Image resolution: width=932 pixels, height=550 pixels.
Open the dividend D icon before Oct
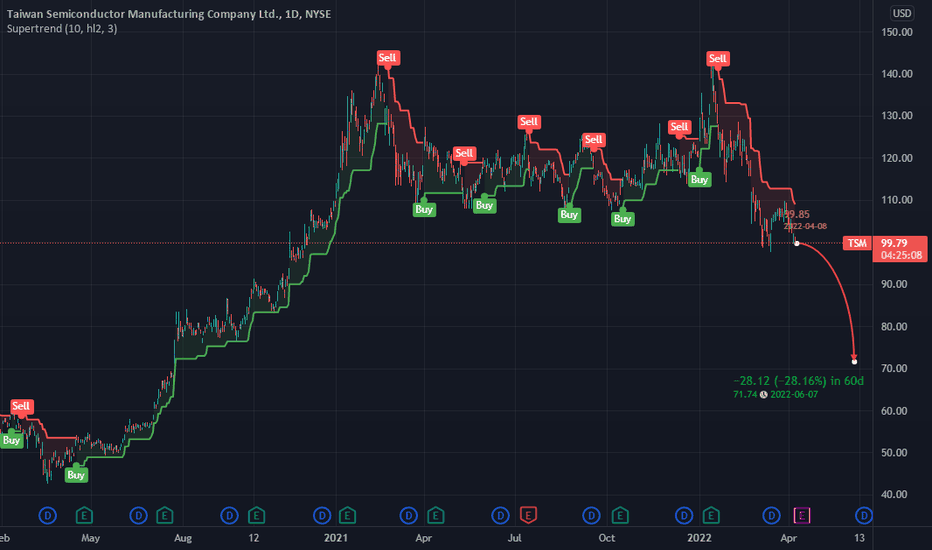591,516
